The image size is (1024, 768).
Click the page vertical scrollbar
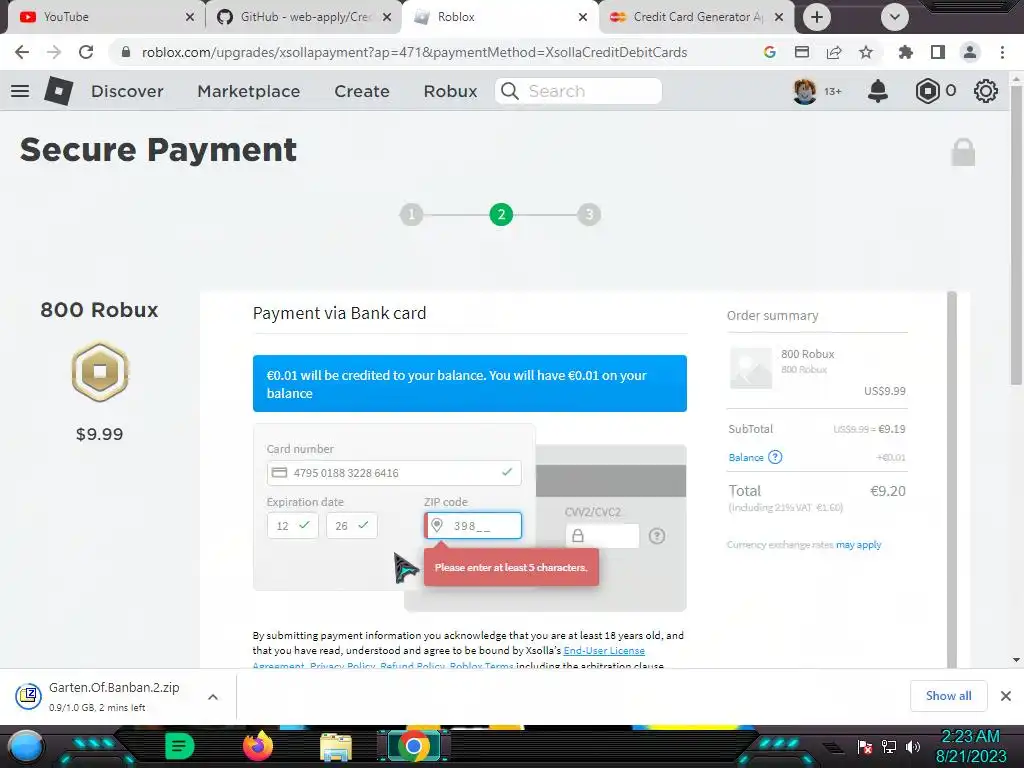(x=1016, y=235)
